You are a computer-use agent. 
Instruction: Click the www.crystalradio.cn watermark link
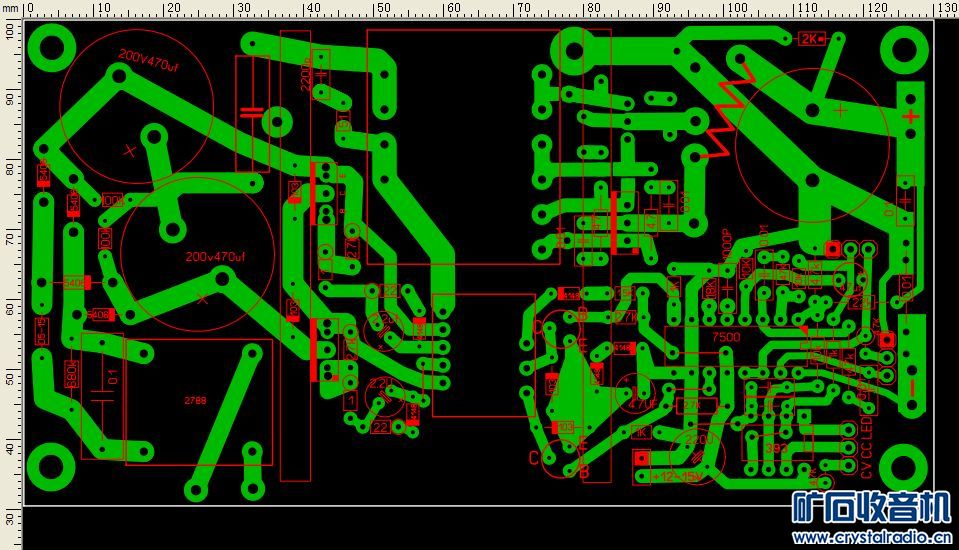[x=872, y=538]
